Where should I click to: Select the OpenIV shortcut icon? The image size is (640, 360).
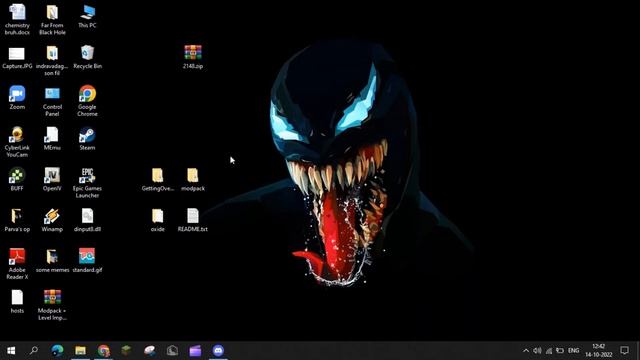coord(52,176)
